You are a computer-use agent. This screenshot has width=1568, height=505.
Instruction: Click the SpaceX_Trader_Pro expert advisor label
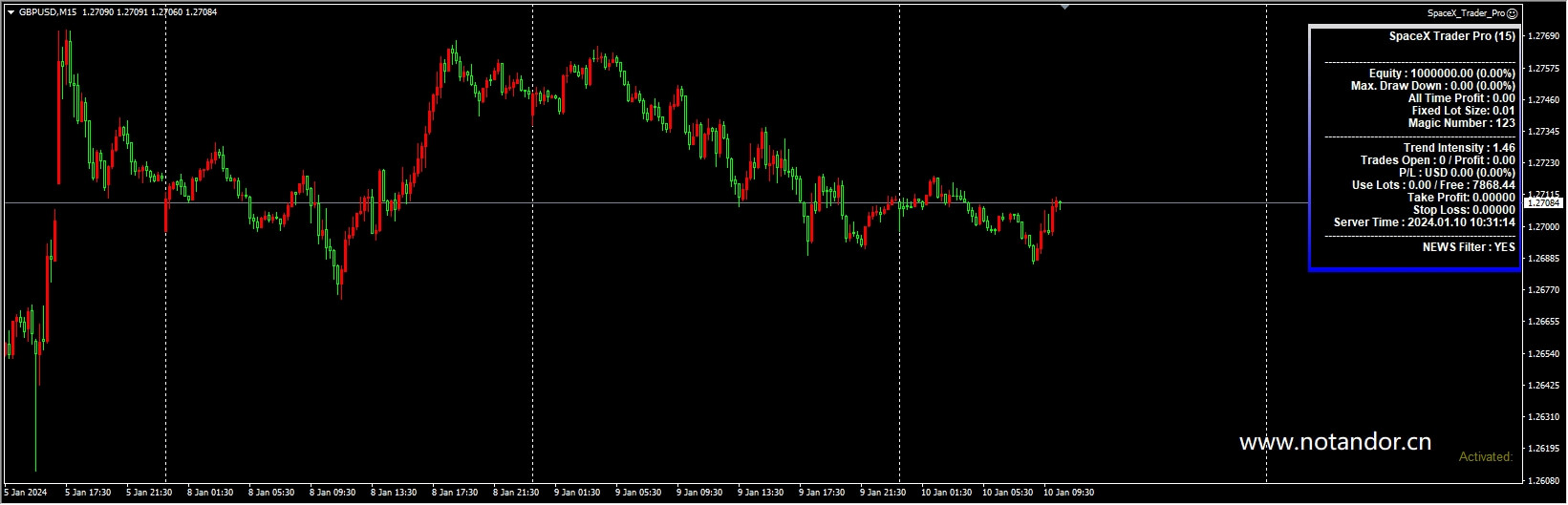click(x=1466, y=13)
